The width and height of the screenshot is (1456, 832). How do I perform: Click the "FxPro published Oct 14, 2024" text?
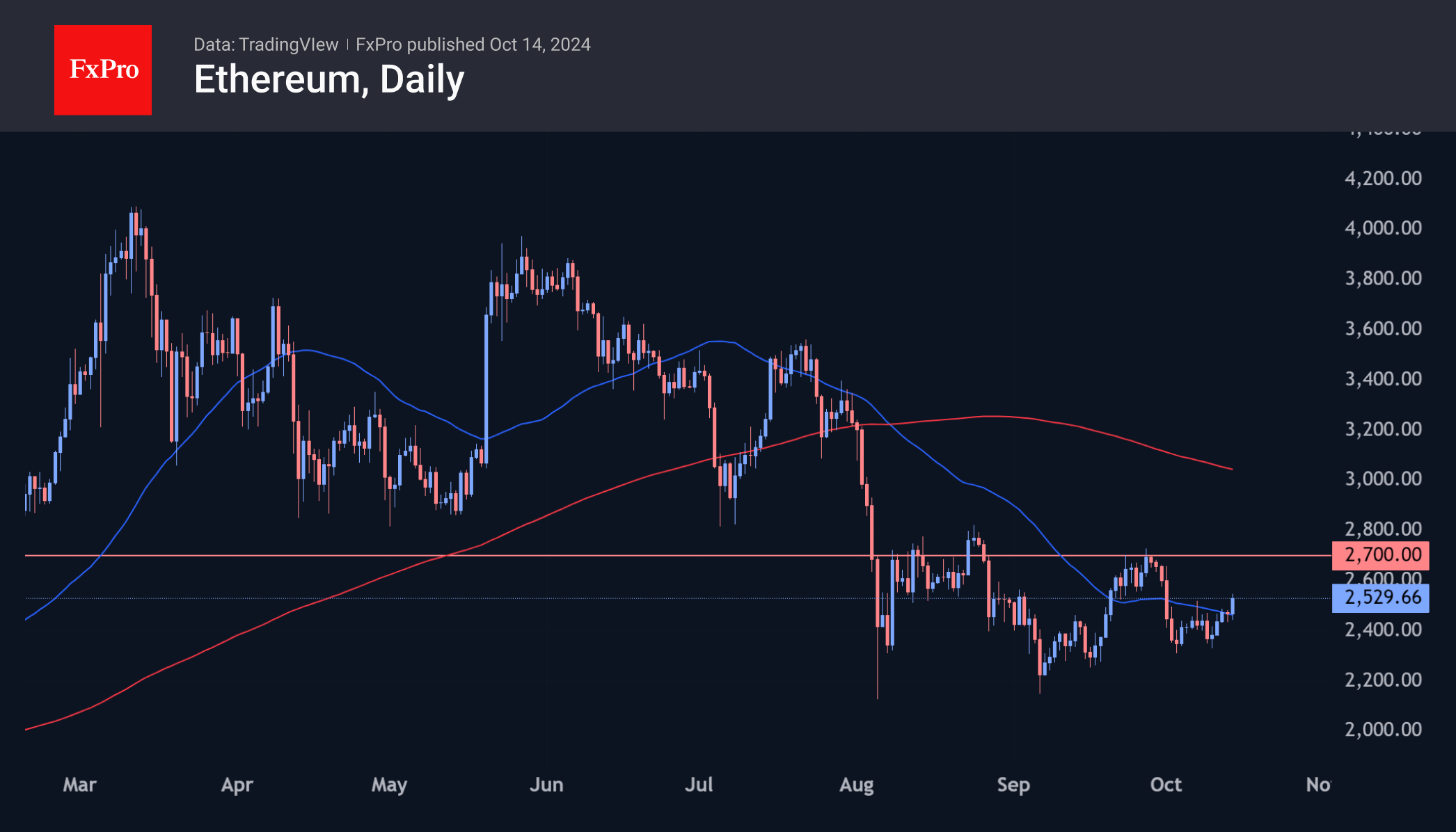(x=473, y=45)
